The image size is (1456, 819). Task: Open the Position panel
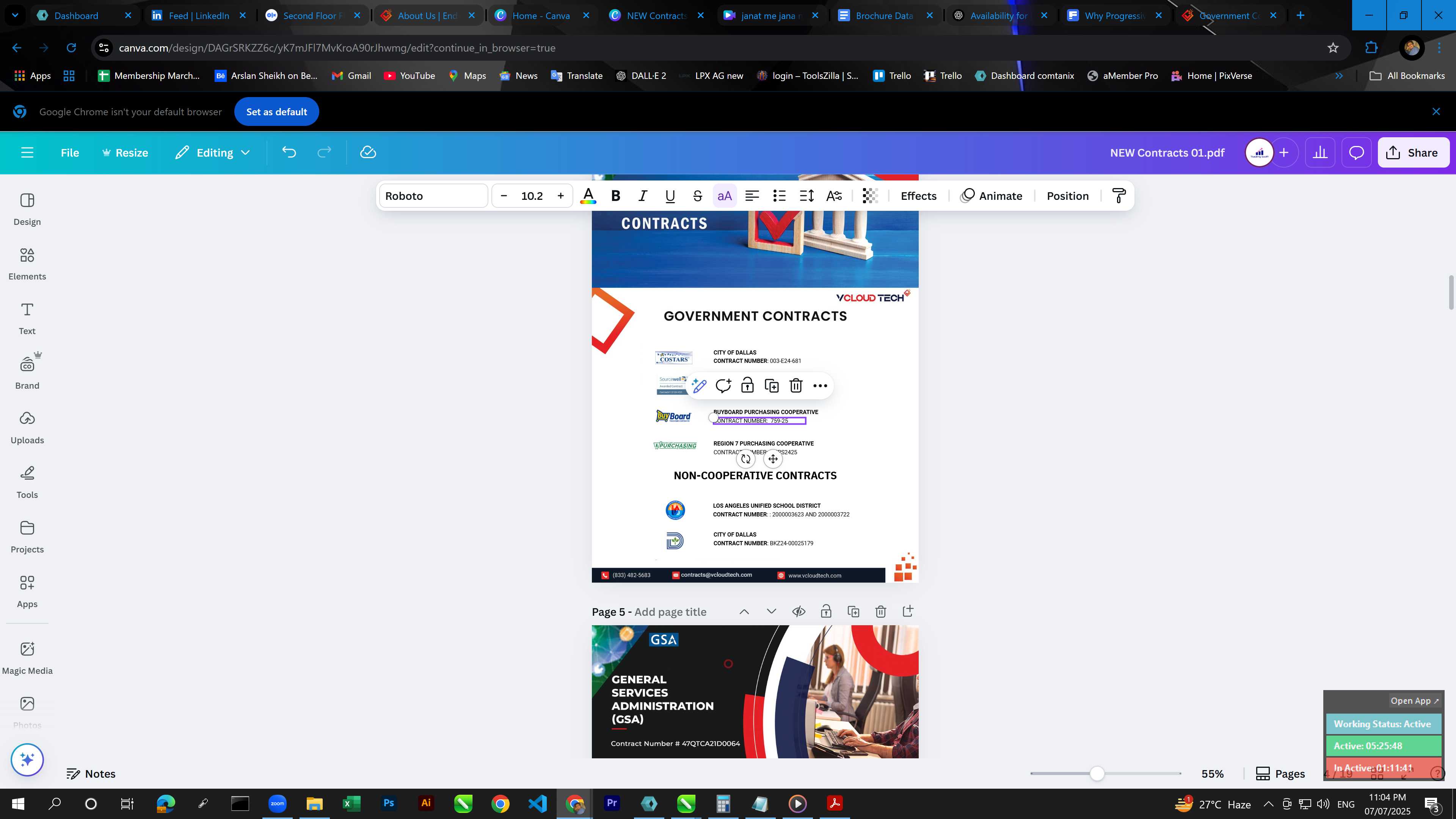tap(1068, 196)
